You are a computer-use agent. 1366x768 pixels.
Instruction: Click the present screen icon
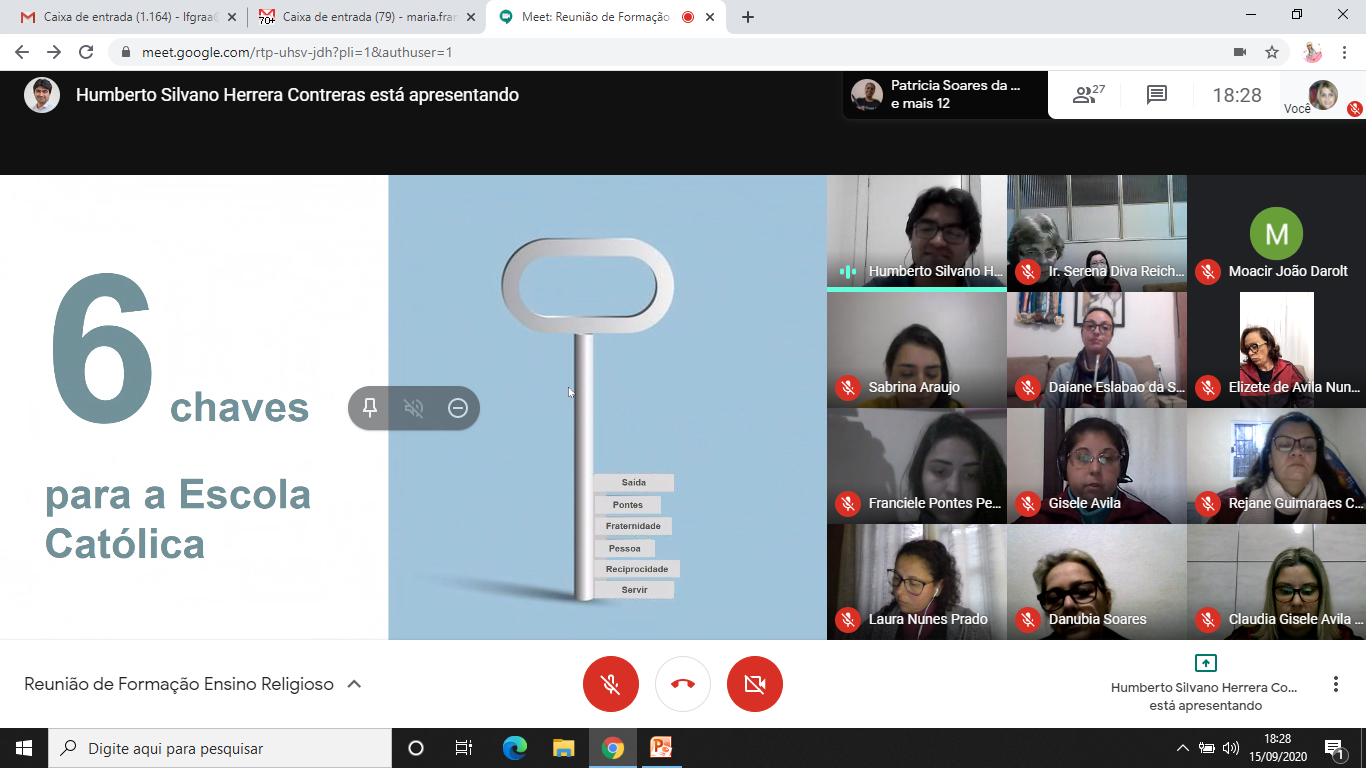click(1205, 663)
